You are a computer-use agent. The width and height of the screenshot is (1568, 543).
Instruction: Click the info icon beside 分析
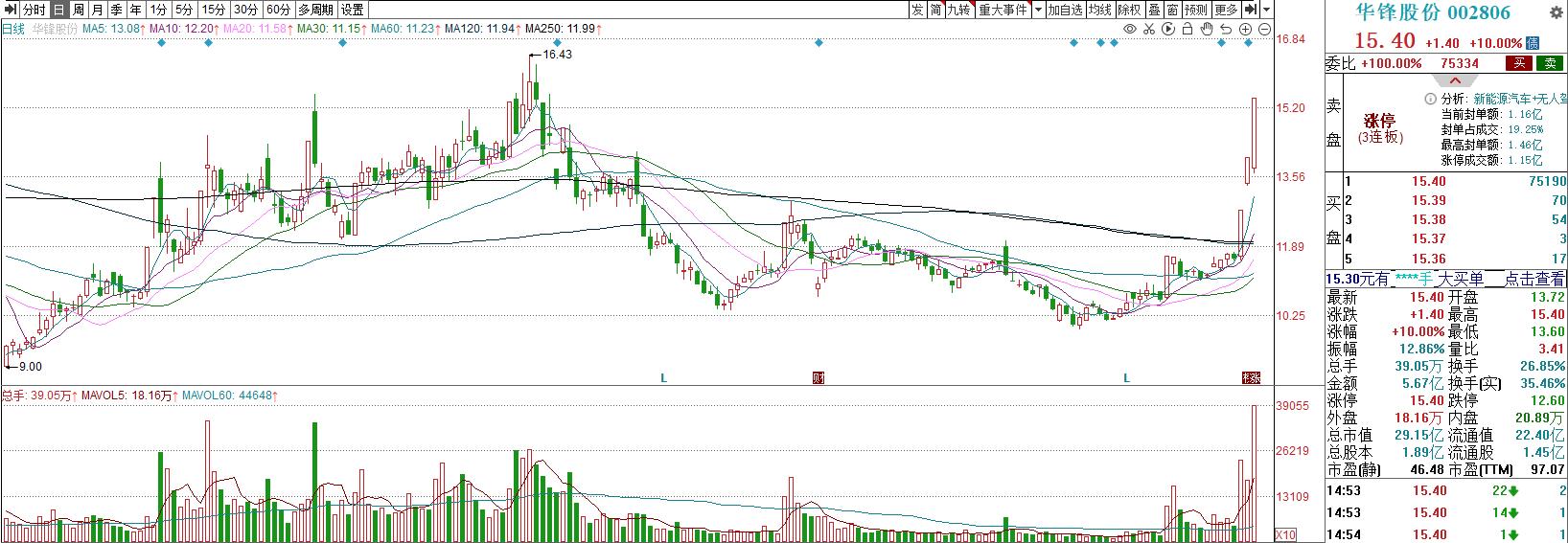(x=1431, y=98)
